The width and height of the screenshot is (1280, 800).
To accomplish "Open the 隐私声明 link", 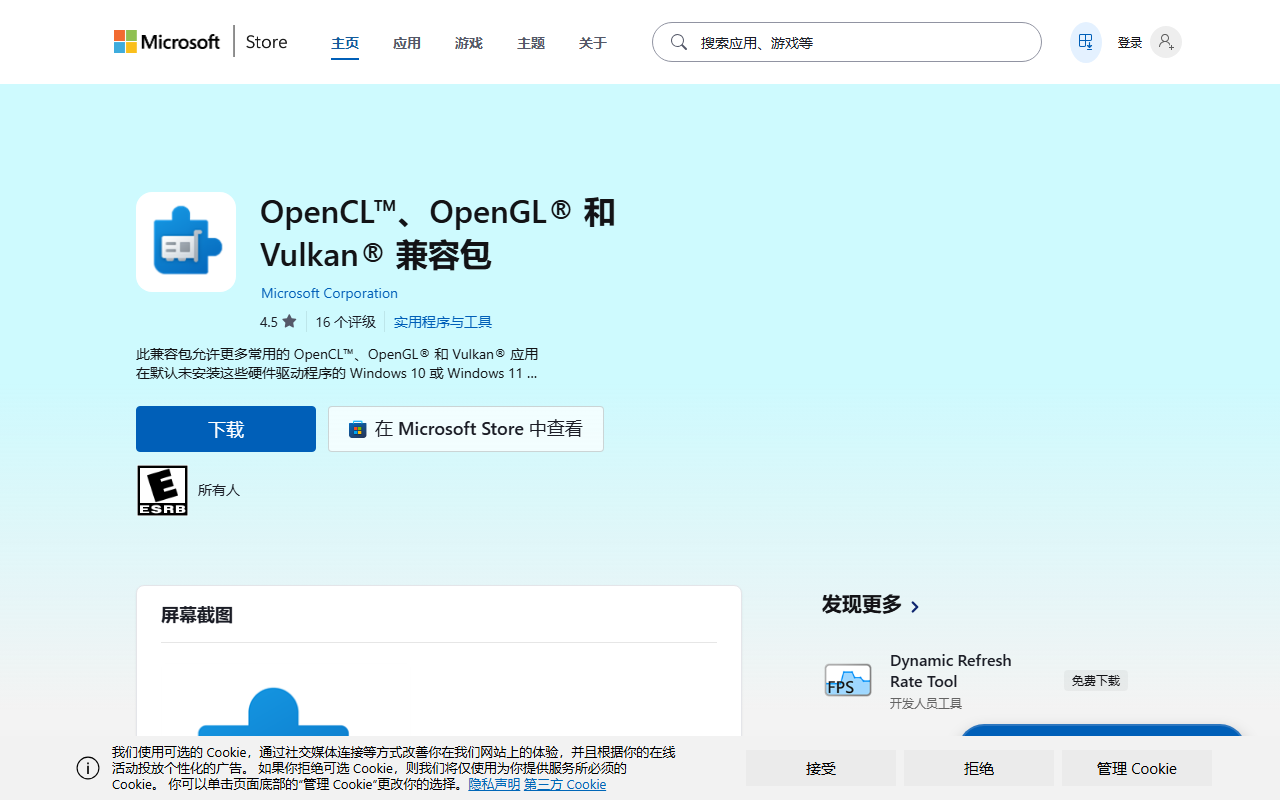I will 494,784.
